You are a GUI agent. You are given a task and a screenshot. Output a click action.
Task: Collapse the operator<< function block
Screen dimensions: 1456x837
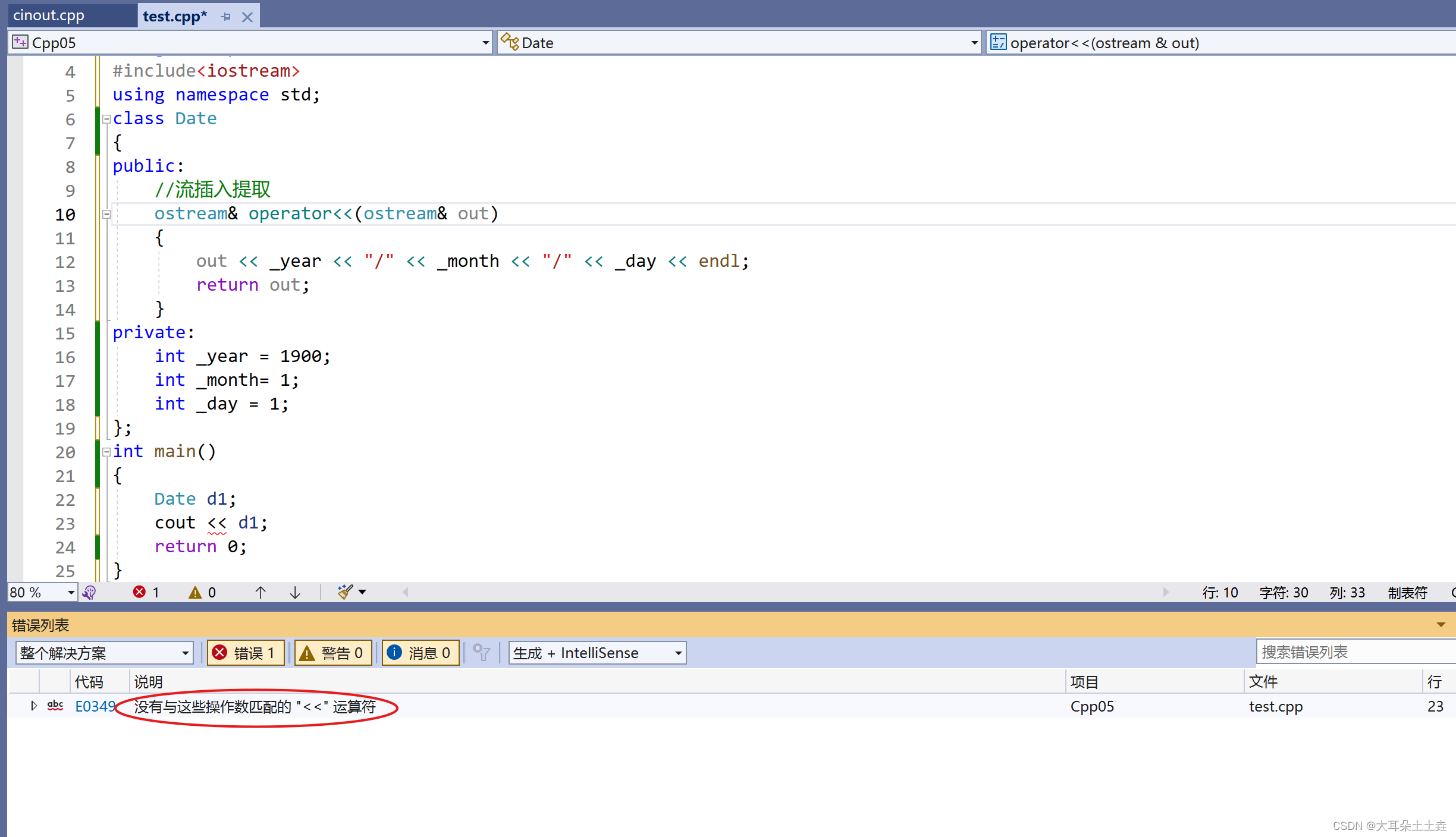(106, 214)
